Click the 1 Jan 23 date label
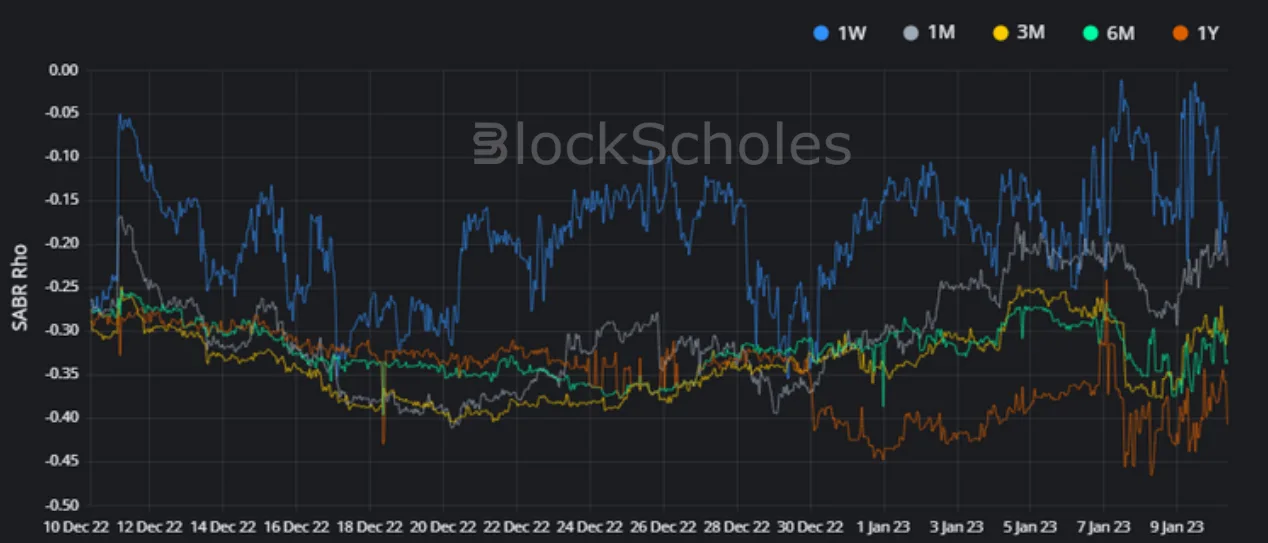This screenshot has height=543, width=1268. pos(883,526)
